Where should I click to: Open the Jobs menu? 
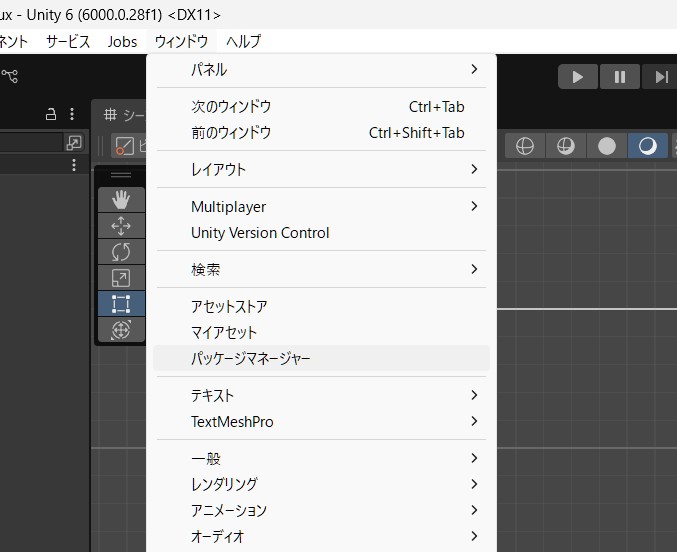click(122, 41)
